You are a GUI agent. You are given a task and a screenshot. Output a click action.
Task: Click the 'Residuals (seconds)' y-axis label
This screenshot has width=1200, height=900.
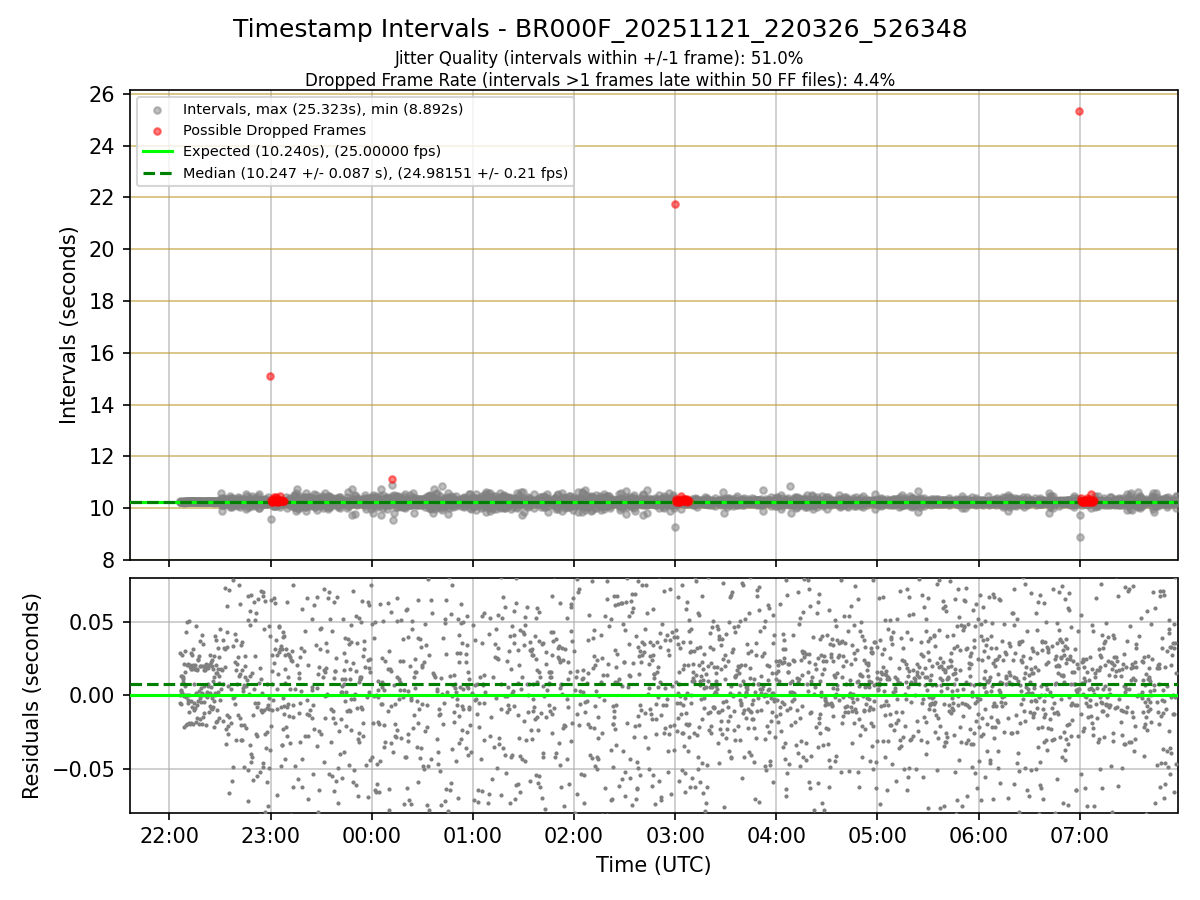pyautogui.click(x=31, y=696)
